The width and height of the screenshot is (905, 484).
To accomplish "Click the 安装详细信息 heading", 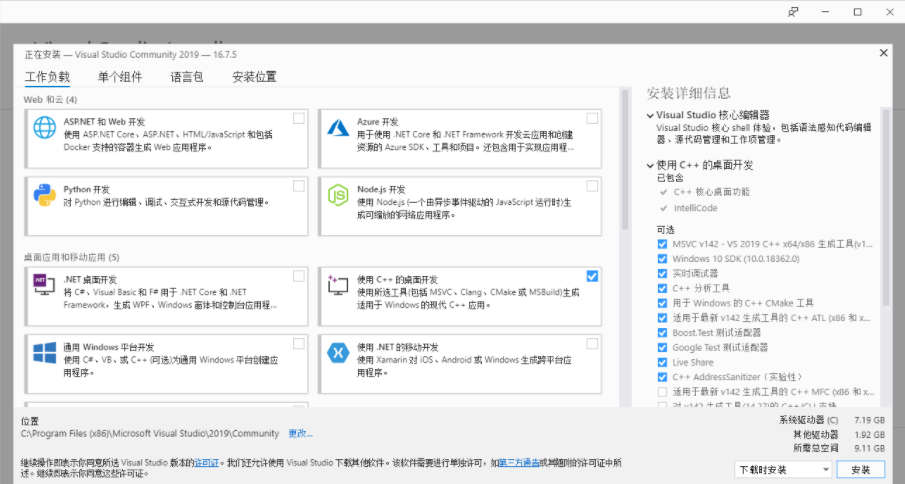I will pyautogui.click(x=689, y=93).
